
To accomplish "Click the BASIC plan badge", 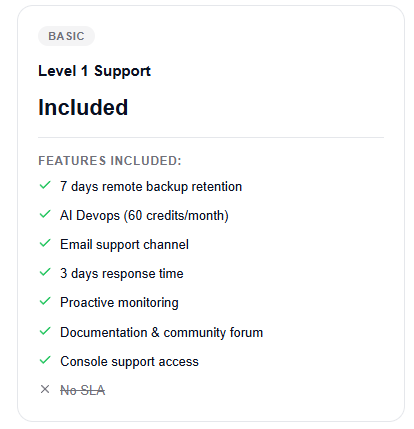I will pyautogui.click(x=66, y=36).
